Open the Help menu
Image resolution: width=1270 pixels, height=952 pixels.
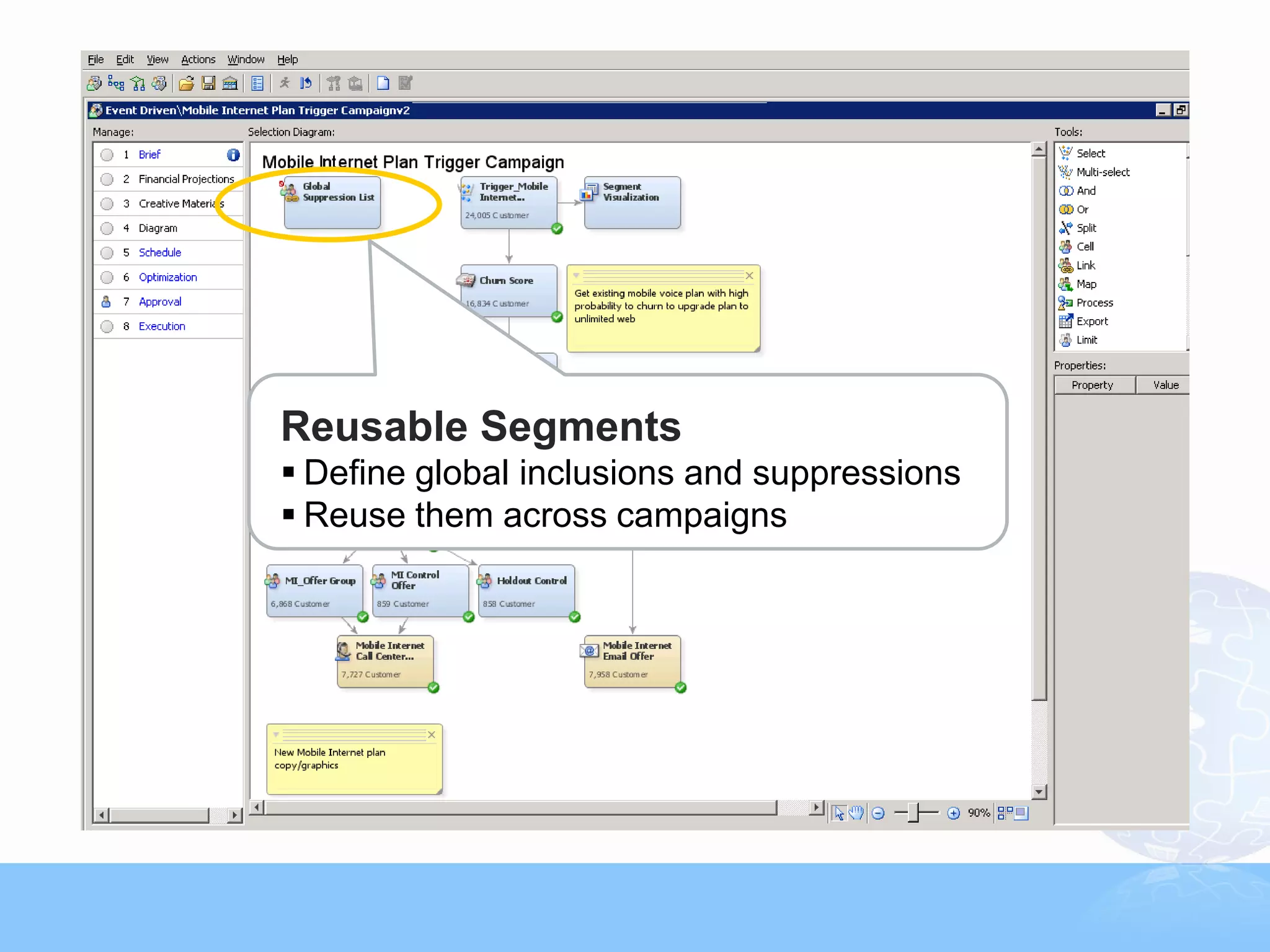[287, 59]
